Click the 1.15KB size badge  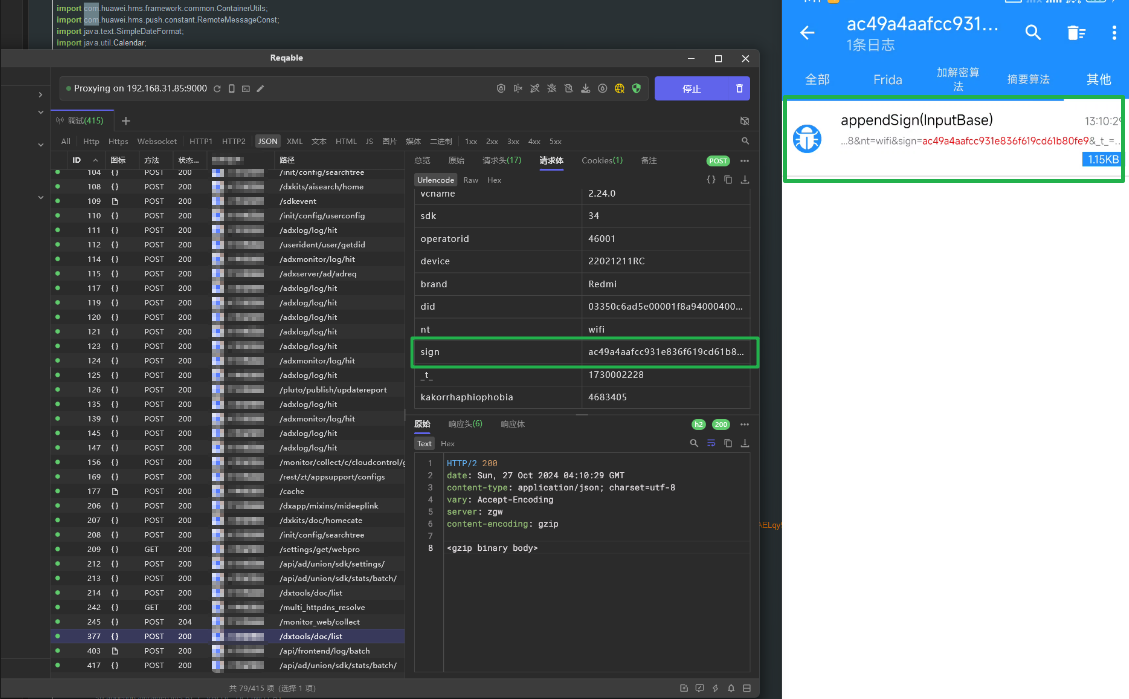click(1102, 159)
